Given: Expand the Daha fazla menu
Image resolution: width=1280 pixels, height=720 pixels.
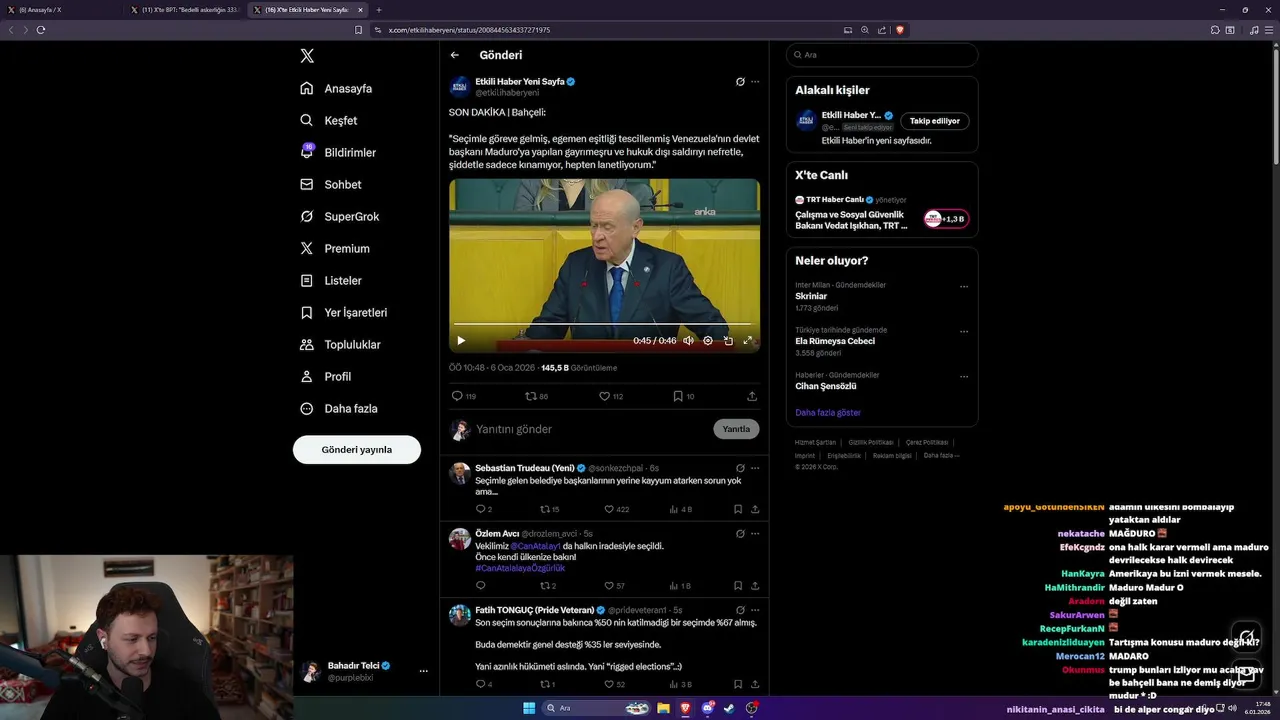Looking at the screenshot, I should 339,408.
